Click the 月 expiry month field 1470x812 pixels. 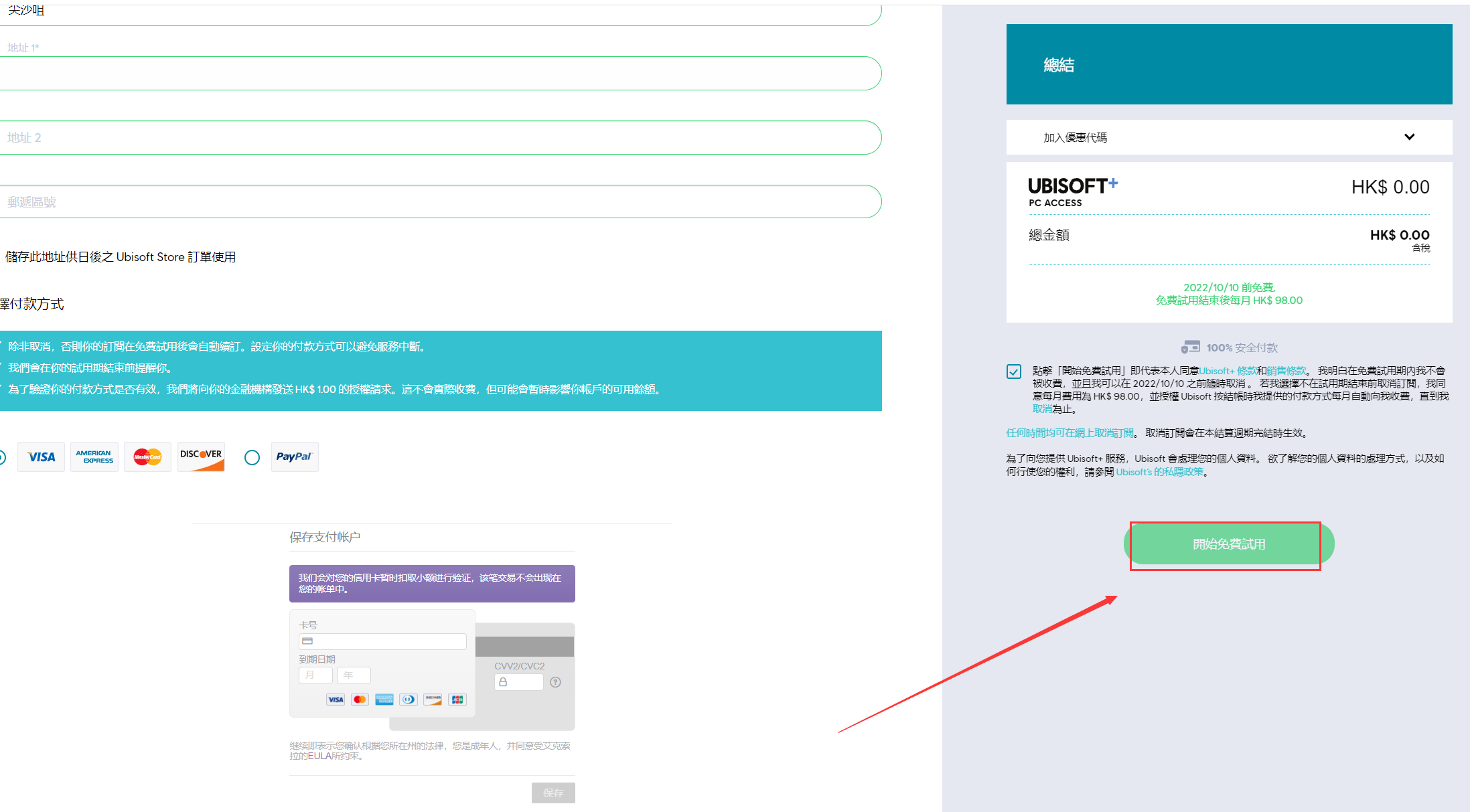(315, 675)
